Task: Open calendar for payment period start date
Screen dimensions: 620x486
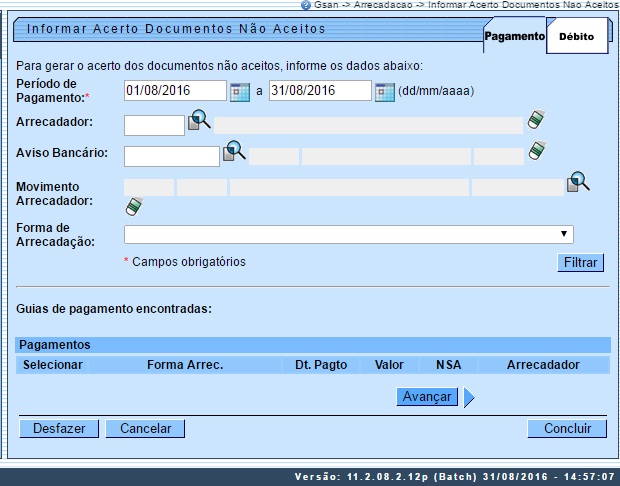Action: point(240,92)
